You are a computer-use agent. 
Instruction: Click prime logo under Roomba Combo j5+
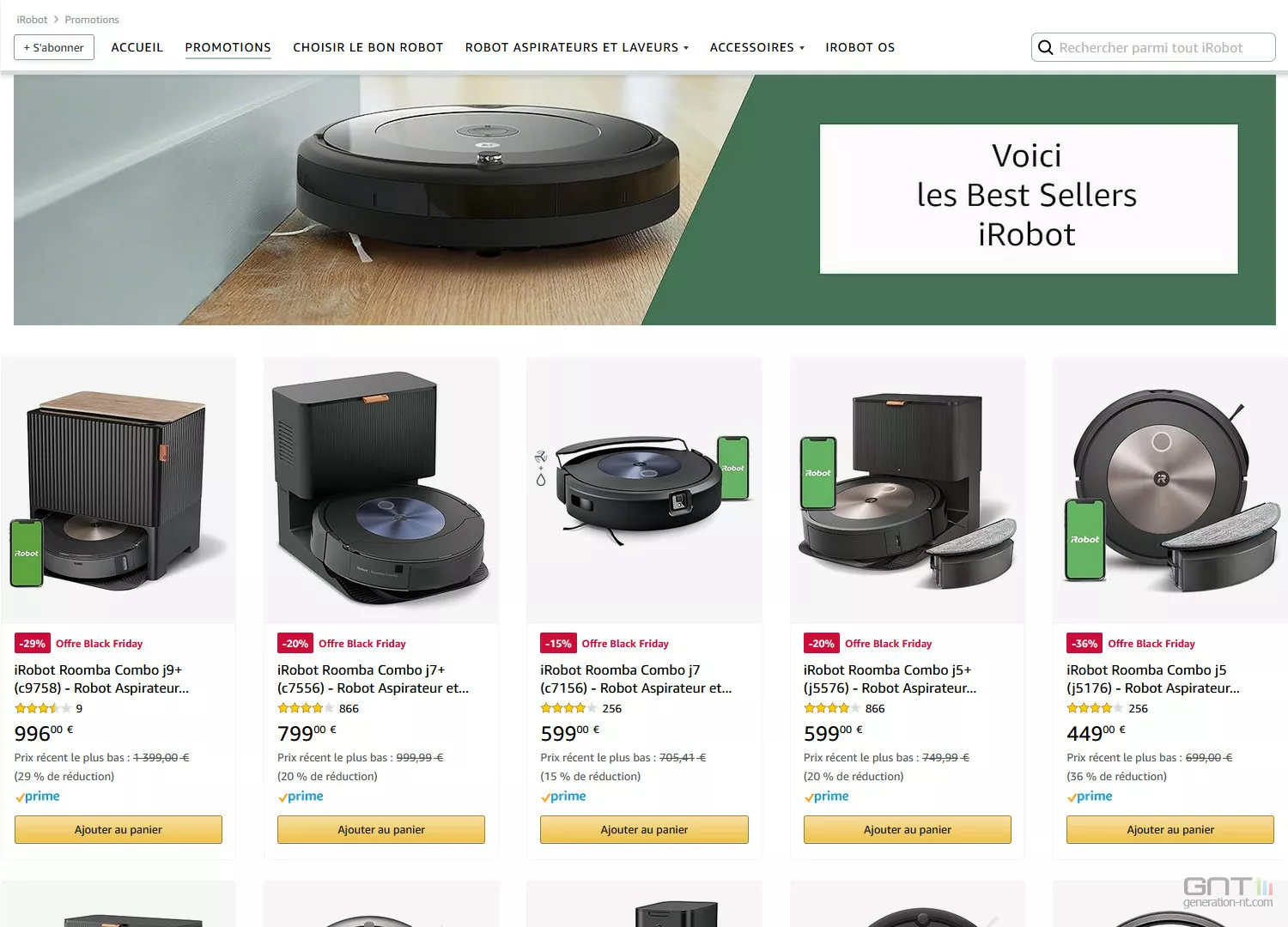(x=826, y=797)
